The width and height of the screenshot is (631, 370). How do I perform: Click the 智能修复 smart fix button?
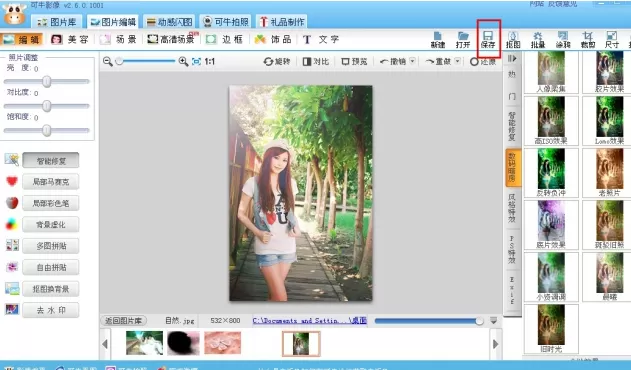click(x=51, y=161)
